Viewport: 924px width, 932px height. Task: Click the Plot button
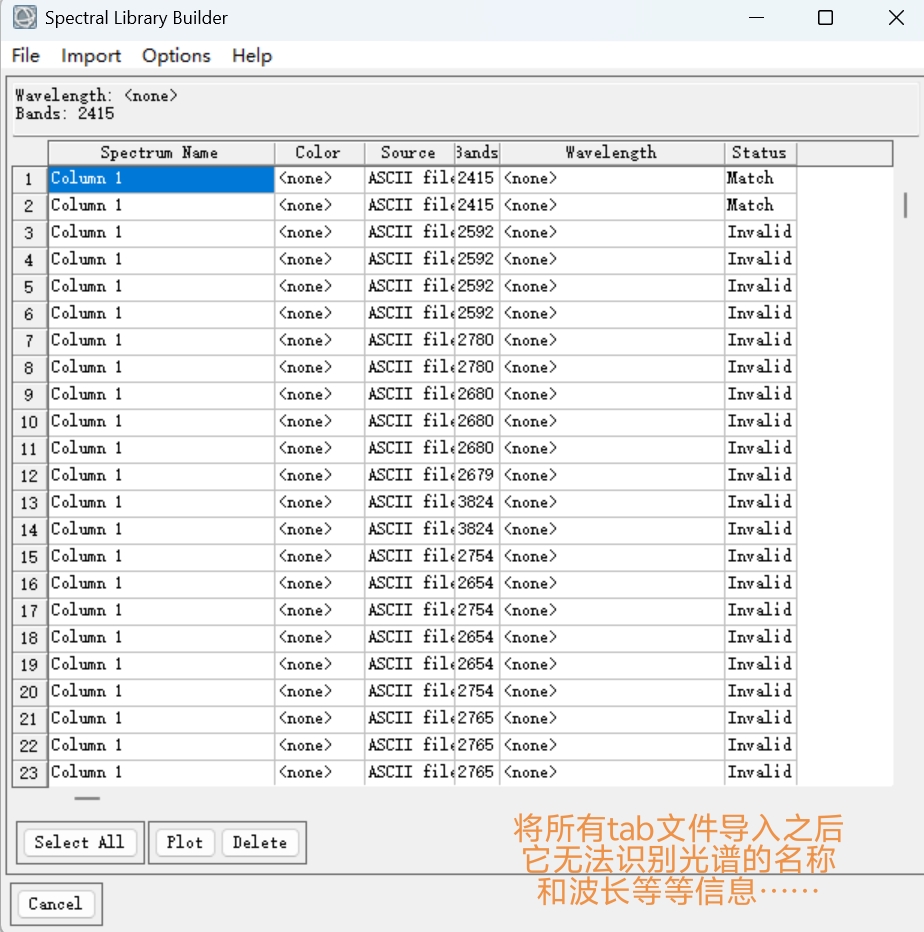185,842
